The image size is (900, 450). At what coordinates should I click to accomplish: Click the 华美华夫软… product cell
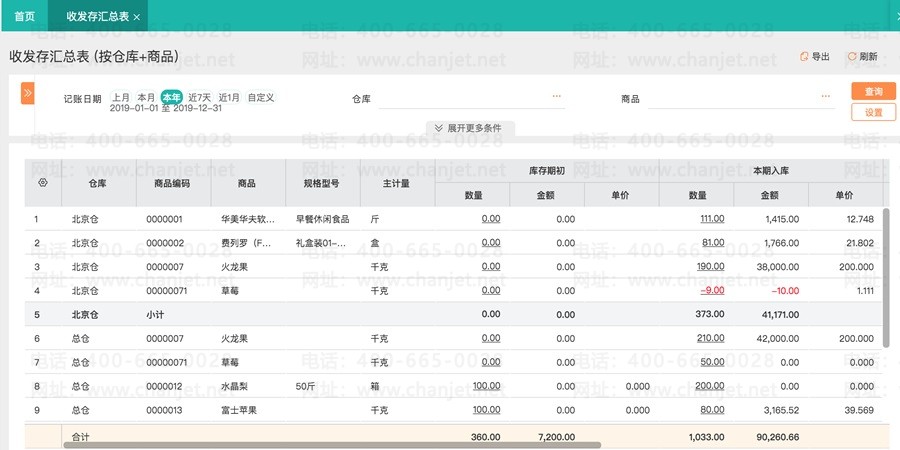point(248,219)
